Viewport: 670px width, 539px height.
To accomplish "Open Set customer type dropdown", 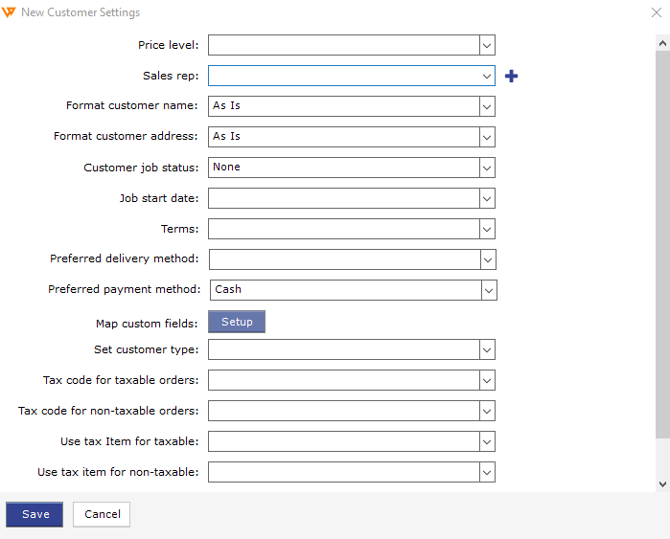I will point(487,350).
